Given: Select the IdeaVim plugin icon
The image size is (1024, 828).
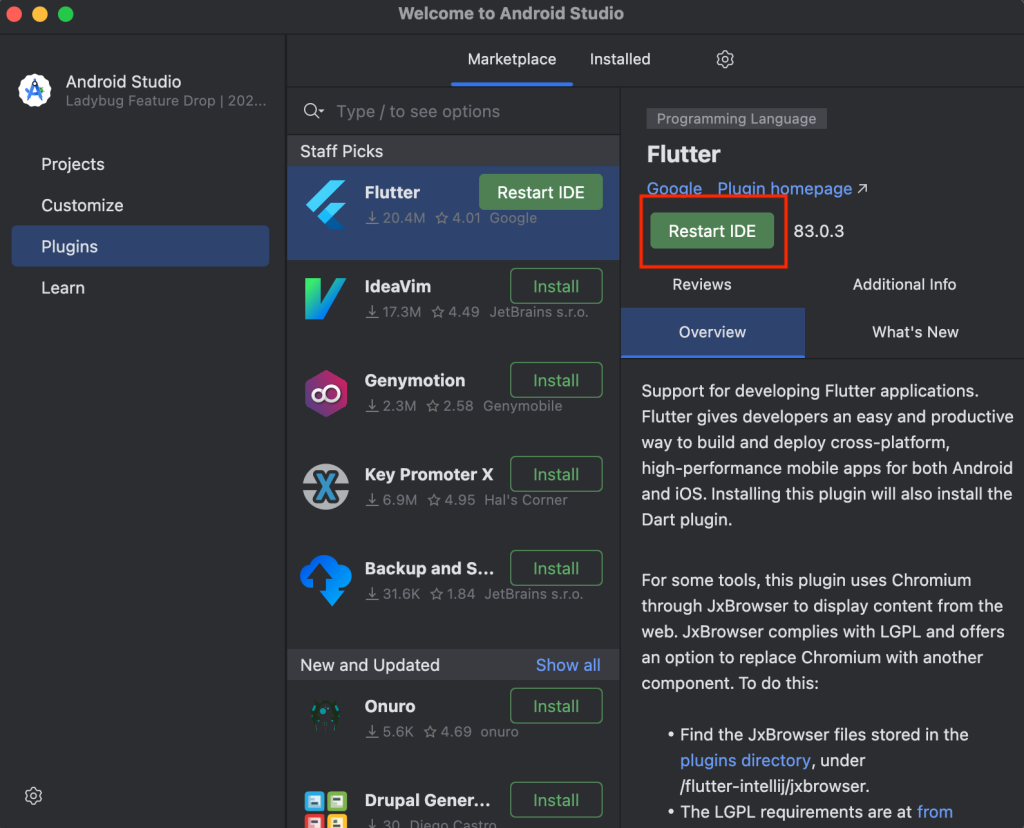Looking at the screenshot, I should tap(325, 298).
